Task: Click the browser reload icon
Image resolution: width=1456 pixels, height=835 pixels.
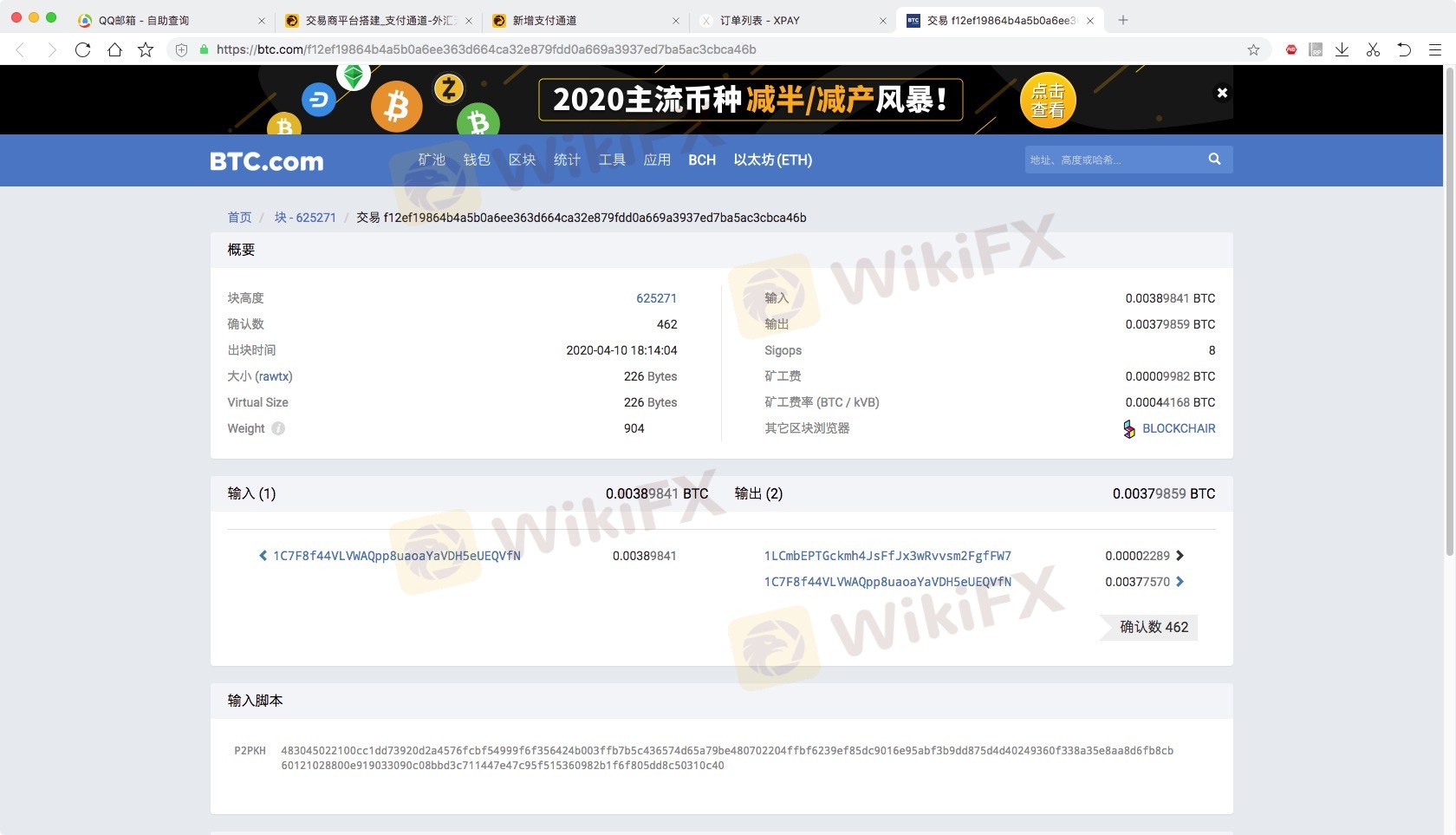Action: click(83, 49)
